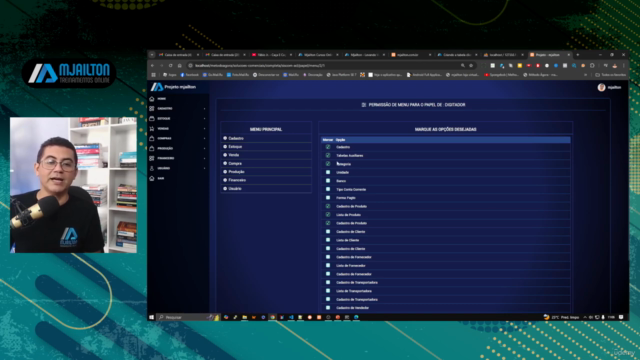Expand the Cadastro sidebar submenu arrow
The height and width of the screenshot is (360, 640).
click(204, 109)
